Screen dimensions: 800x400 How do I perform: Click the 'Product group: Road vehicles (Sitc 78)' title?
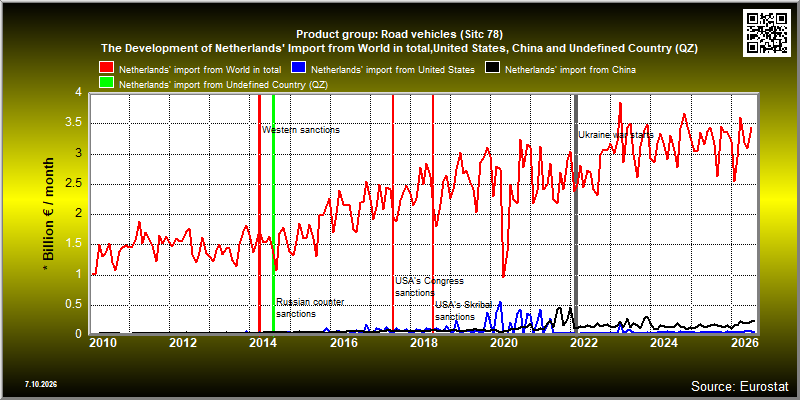pos(399,35)
